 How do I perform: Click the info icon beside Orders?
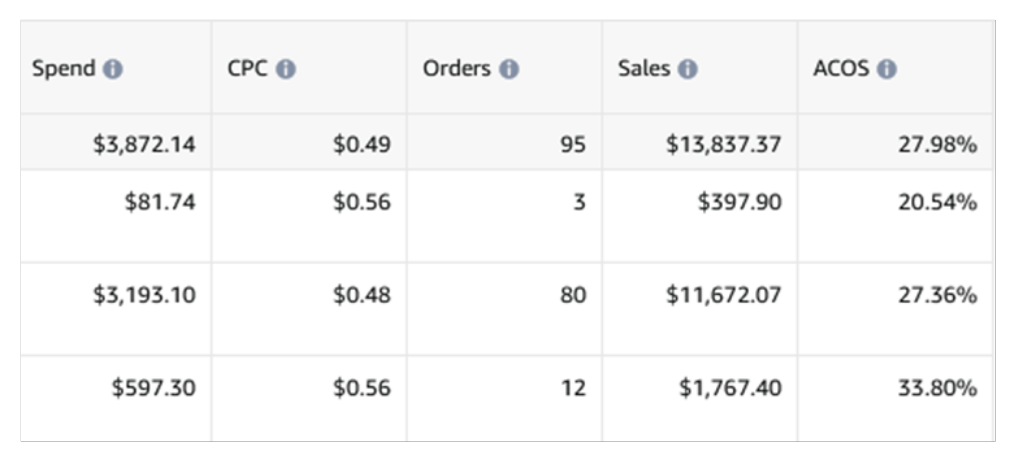[509, 69]
